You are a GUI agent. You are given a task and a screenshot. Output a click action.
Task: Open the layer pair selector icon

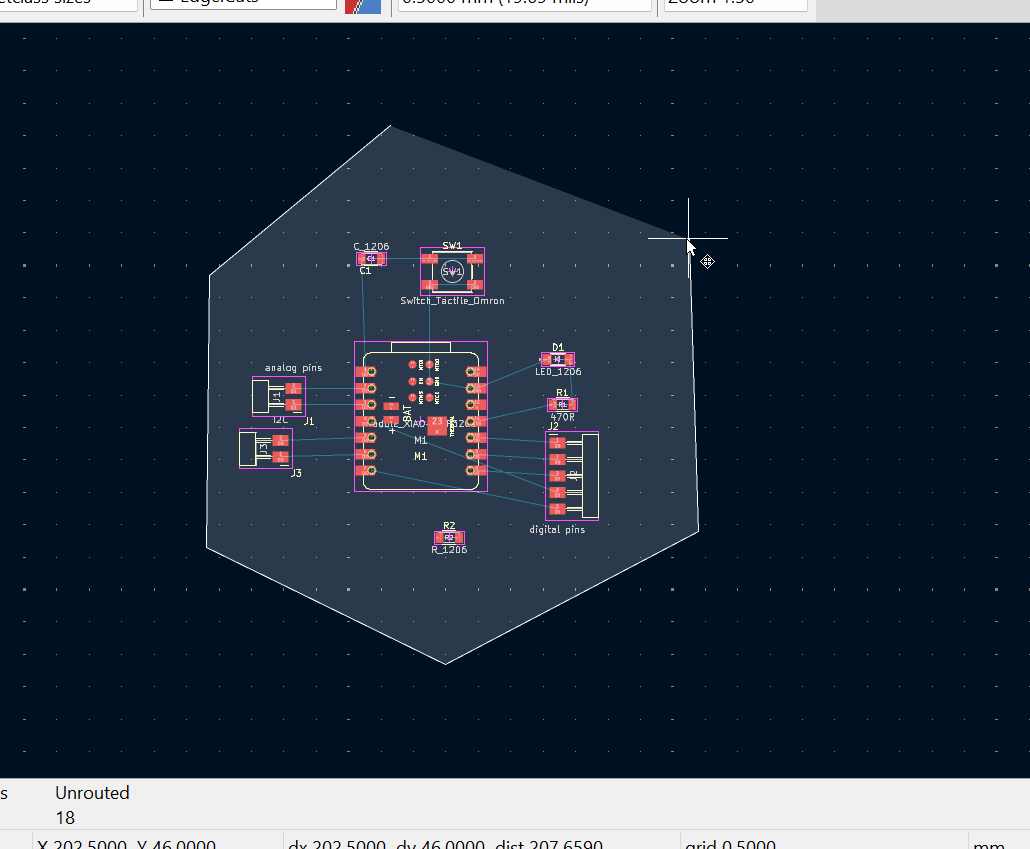(363, 5)
